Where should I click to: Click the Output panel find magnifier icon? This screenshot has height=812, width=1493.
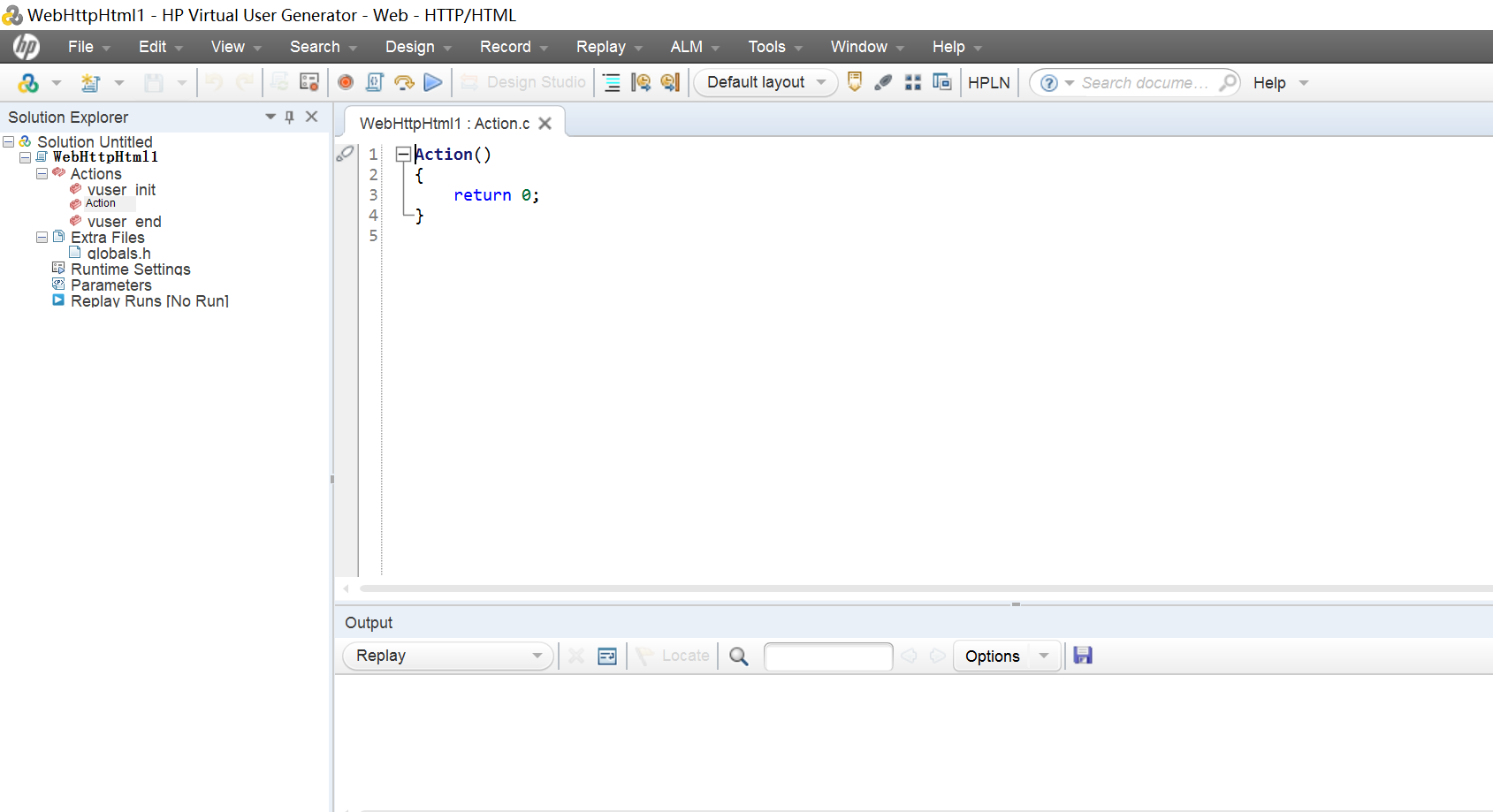click(x=739, y=656)
